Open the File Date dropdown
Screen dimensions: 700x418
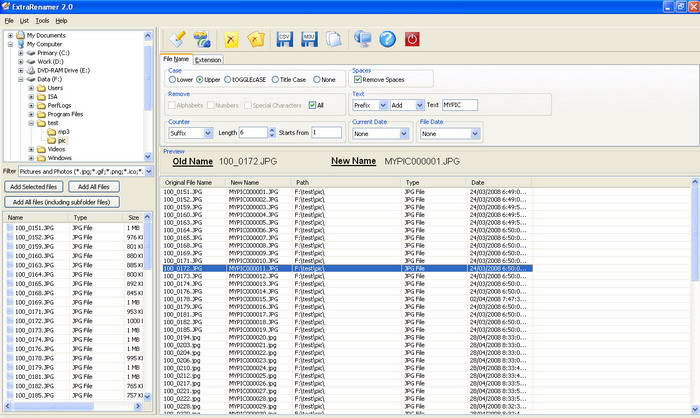pyautogui.click(x=475, y=134)
